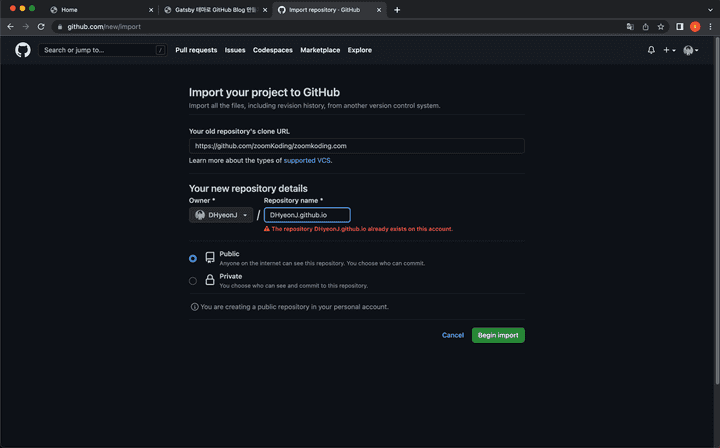Image resolution: width=720 pixels, height=448 pixels.
Task: Close the Import repository tab
Action: tap(379, 10)
